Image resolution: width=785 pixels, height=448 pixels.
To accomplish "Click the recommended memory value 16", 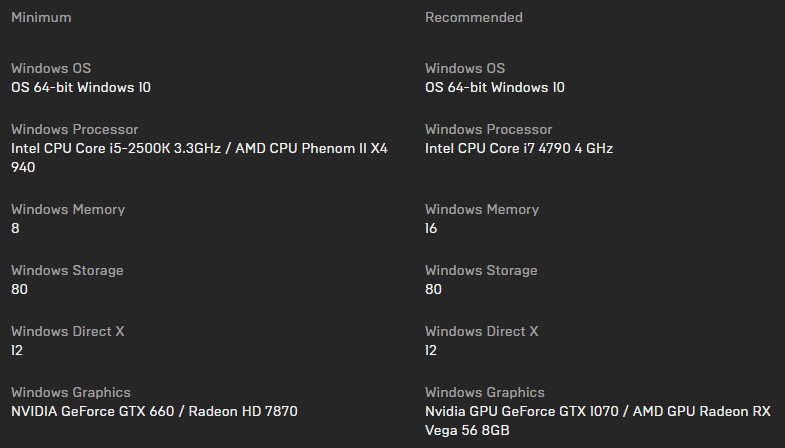I will (431, 228).
